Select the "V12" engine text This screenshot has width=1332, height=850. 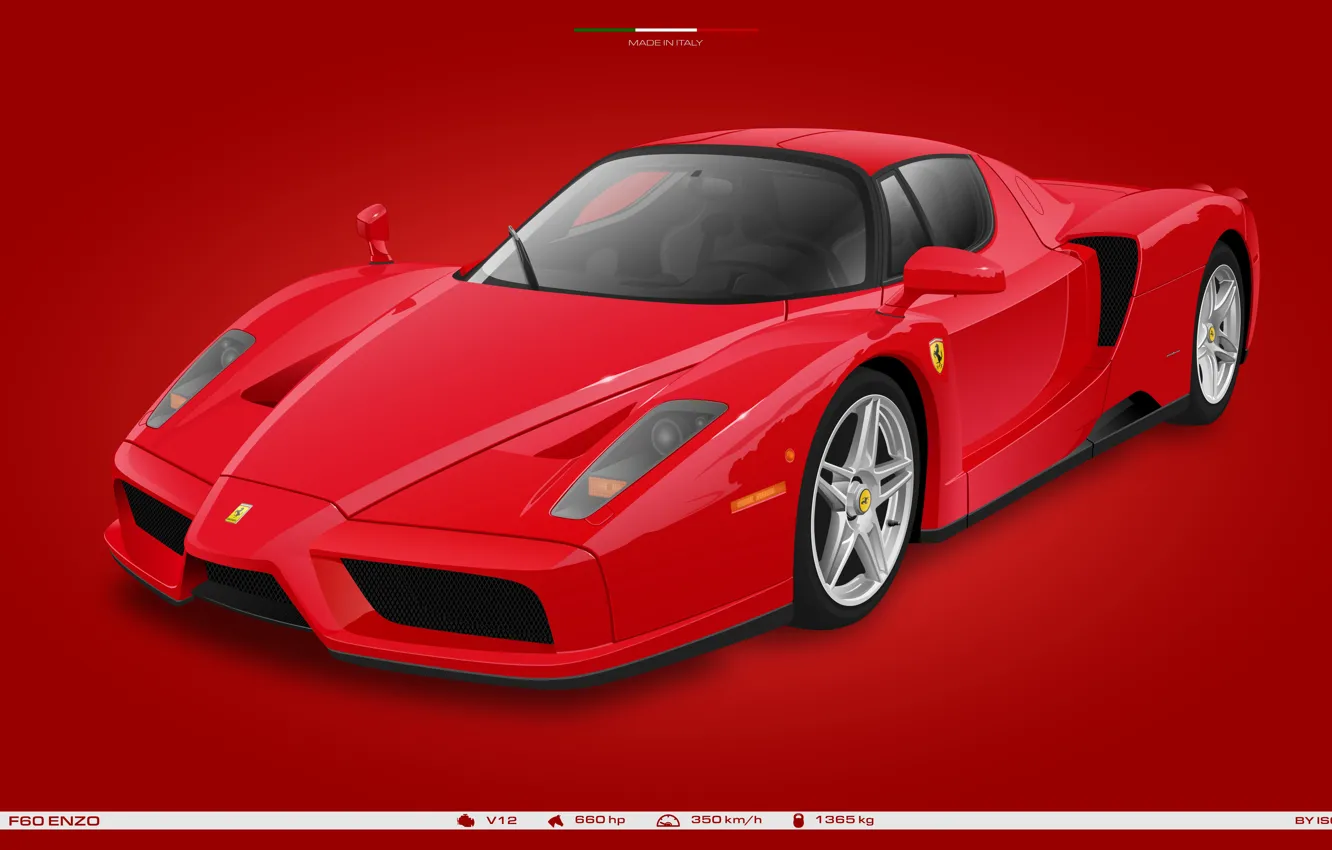pos(502,820)
